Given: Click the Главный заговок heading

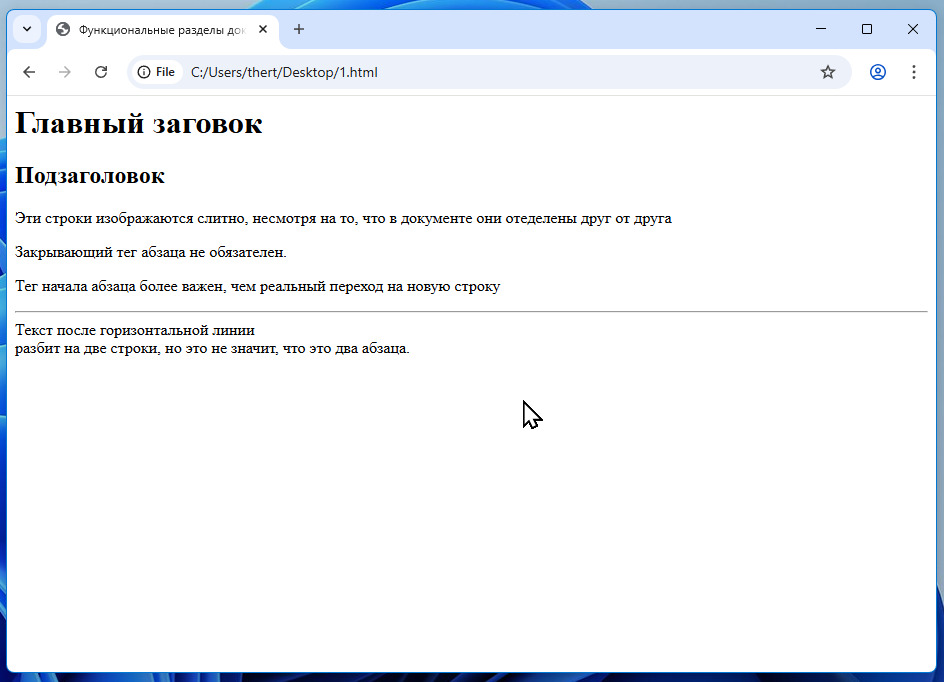Looking at the screenshot, I should click(x=138, y=123).
